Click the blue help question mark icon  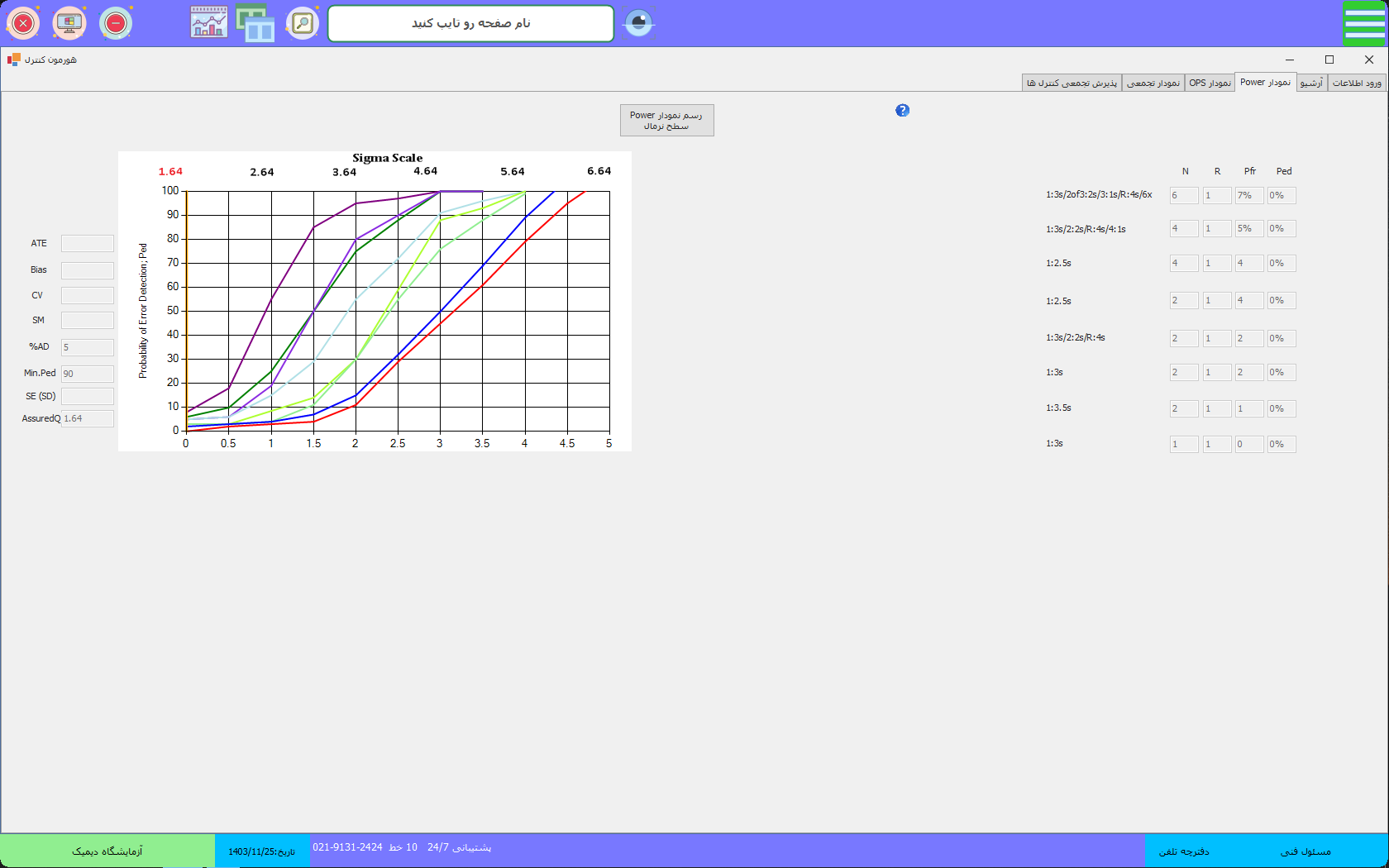(x=902, y=111)
